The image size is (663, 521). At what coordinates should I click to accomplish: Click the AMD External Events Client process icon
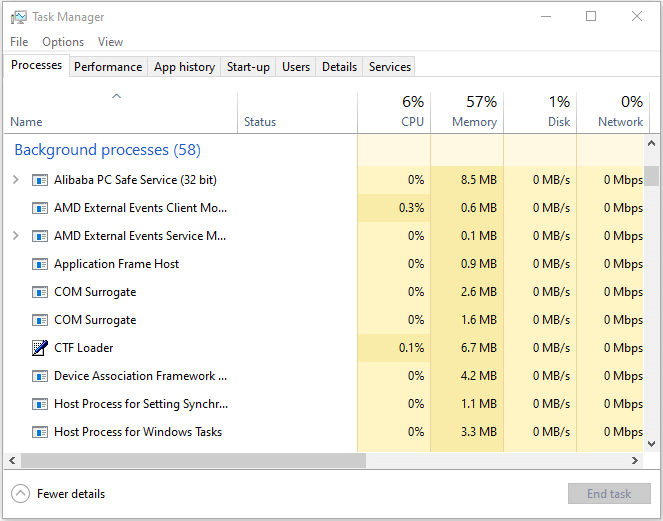(40, 208)
